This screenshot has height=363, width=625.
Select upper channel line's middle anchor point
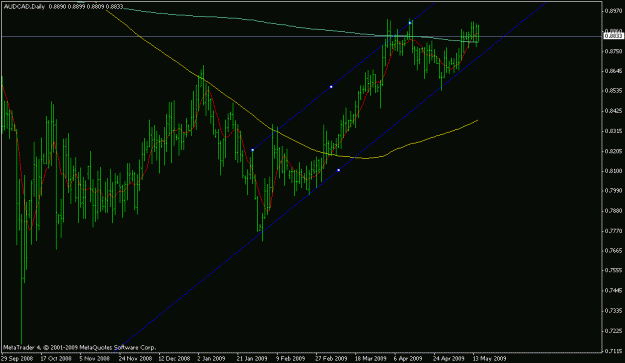pos(331,86)
